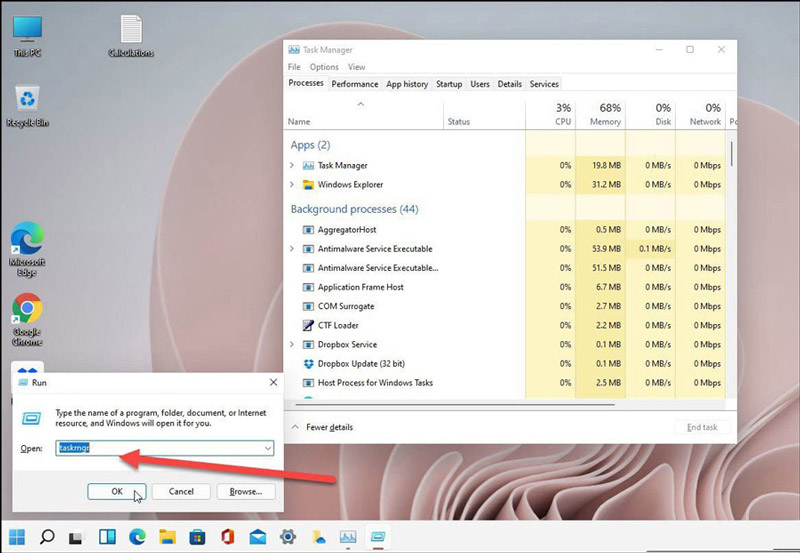Switch to the Performance tab
The image size is (800, 553).
355,84
